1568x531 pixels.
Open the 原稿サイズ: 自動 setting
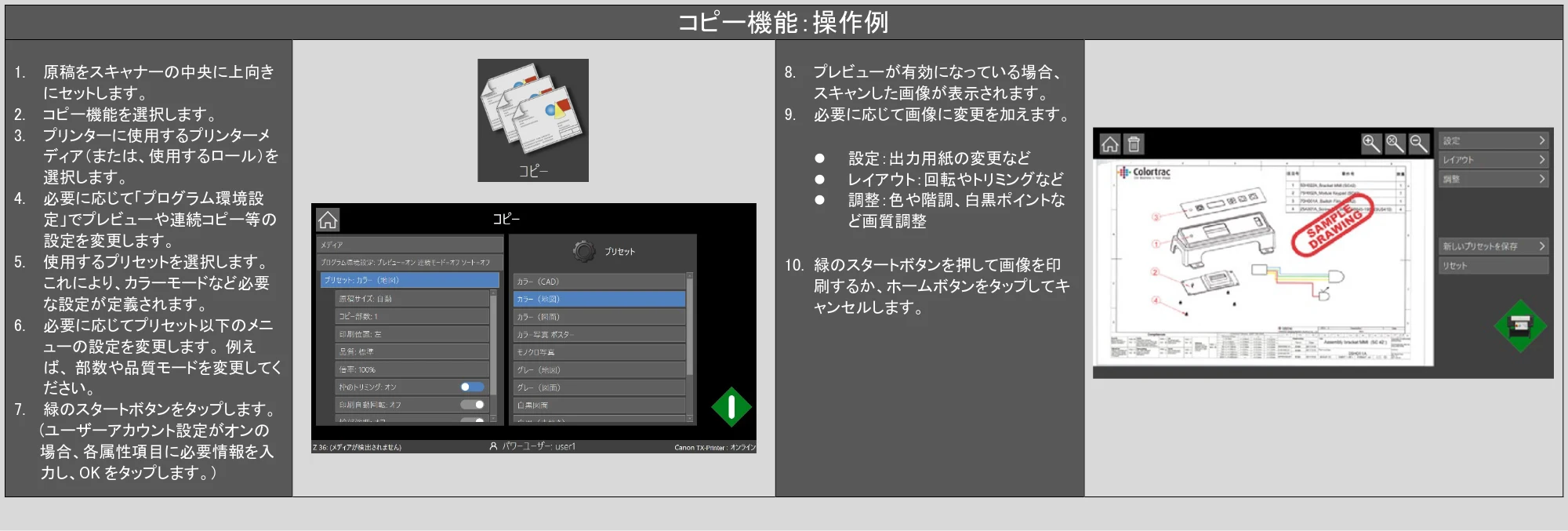coord(412,299)
